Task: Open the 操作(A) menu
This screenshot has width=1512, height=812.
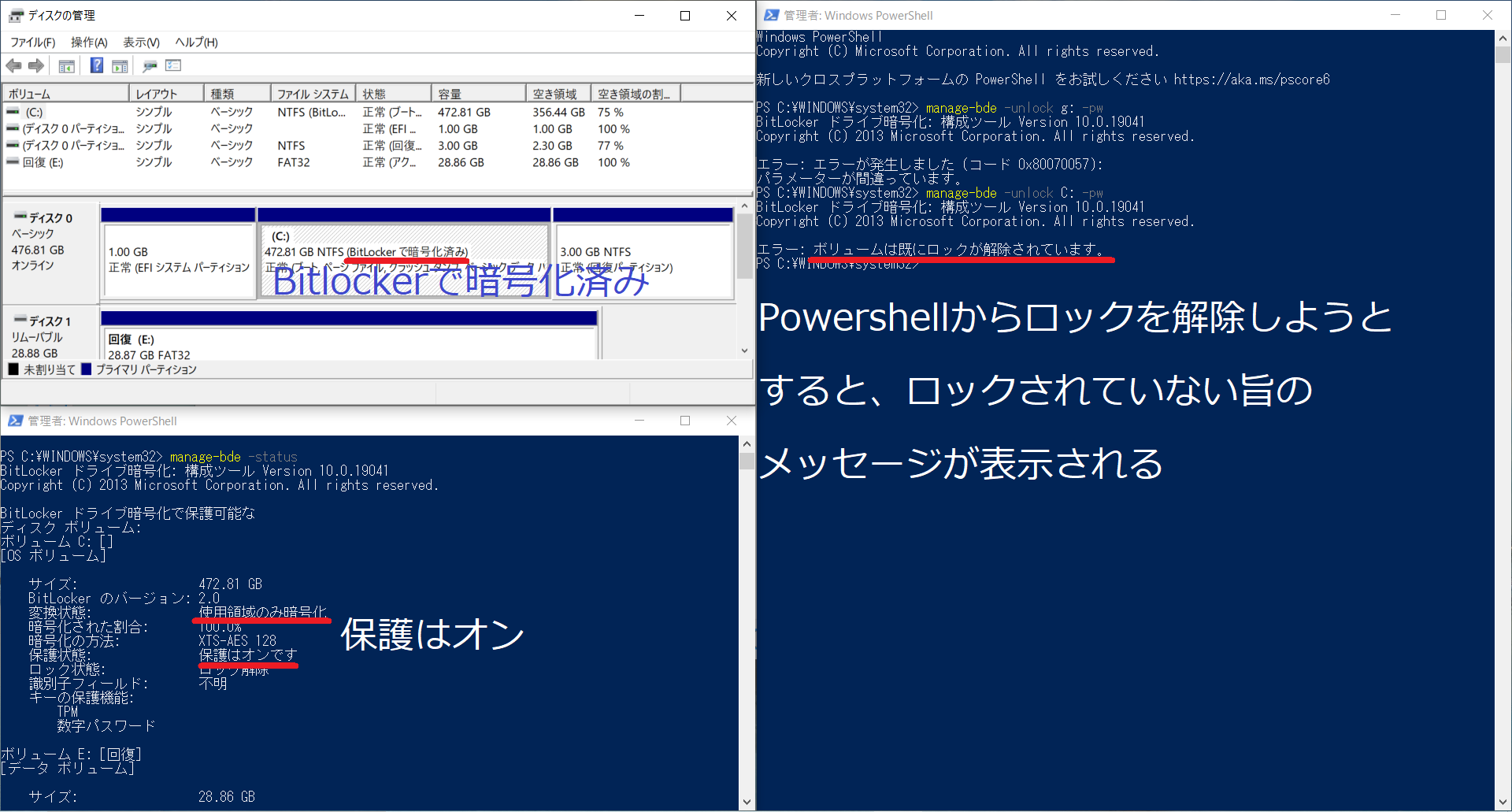Action: click(x=89, y=42)
